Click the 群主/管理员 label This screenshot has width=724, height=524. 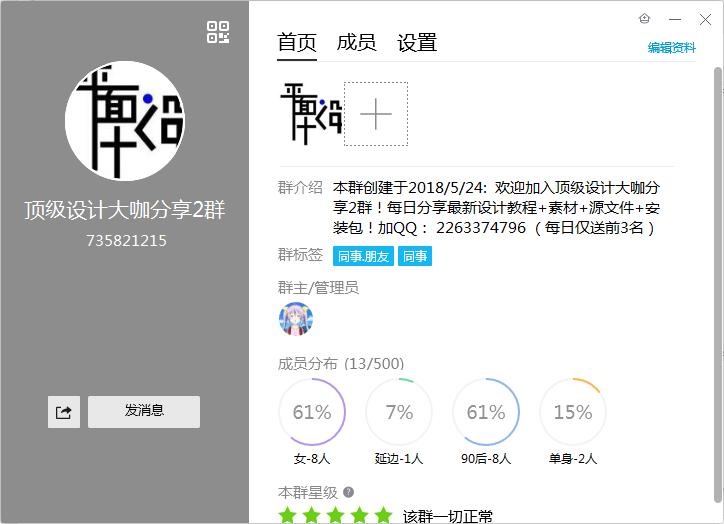click(318, 288)
